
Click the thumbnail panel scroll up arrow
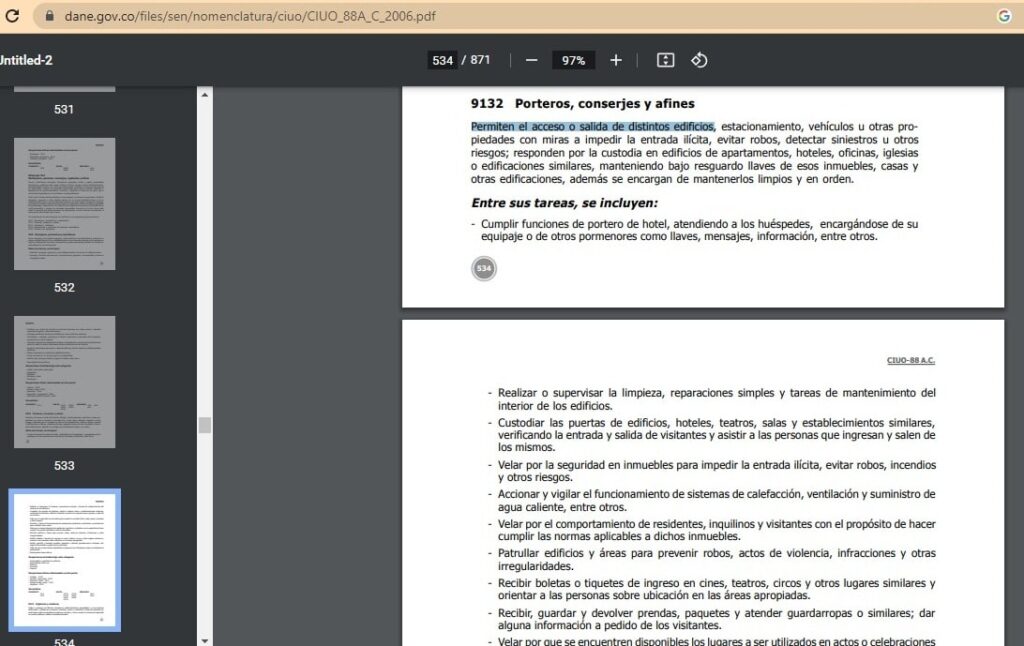205,95
